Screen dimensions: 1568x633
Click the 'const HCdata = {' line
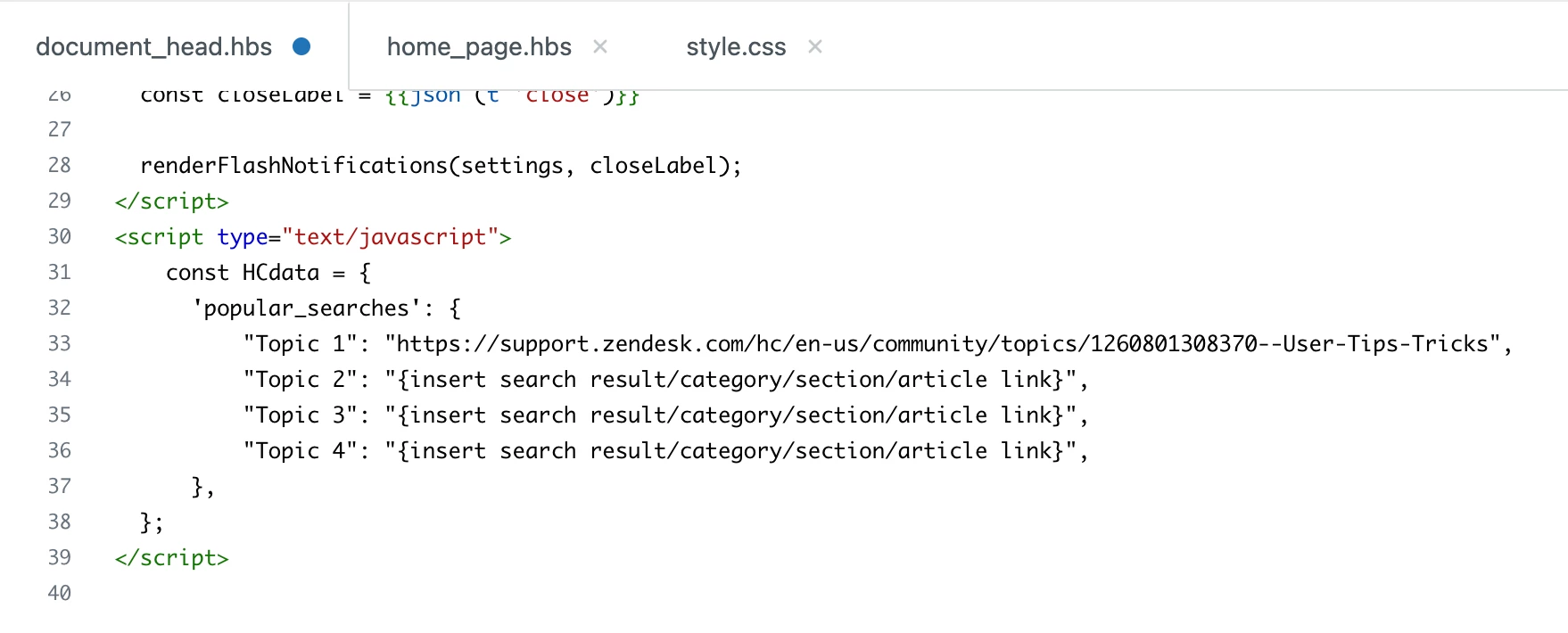pyautogui.click(x=268, y=273)
